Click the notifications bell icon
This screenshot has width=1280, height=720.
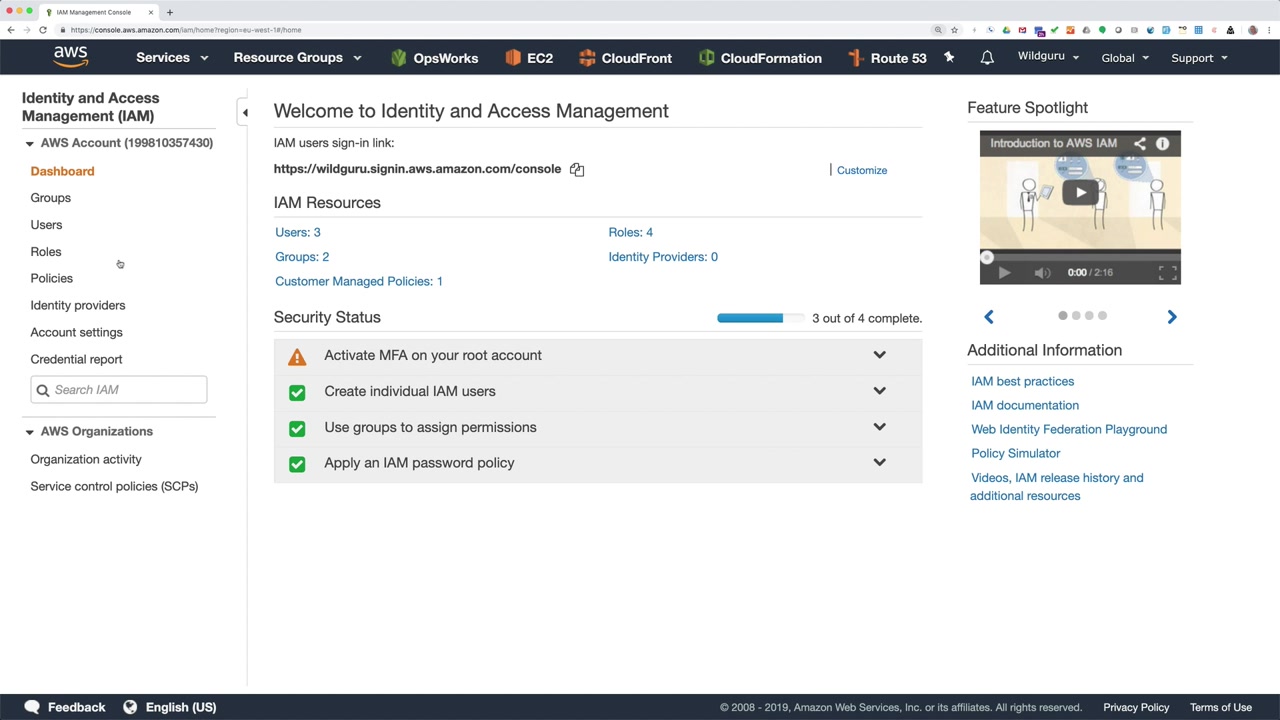pos(987,58)
